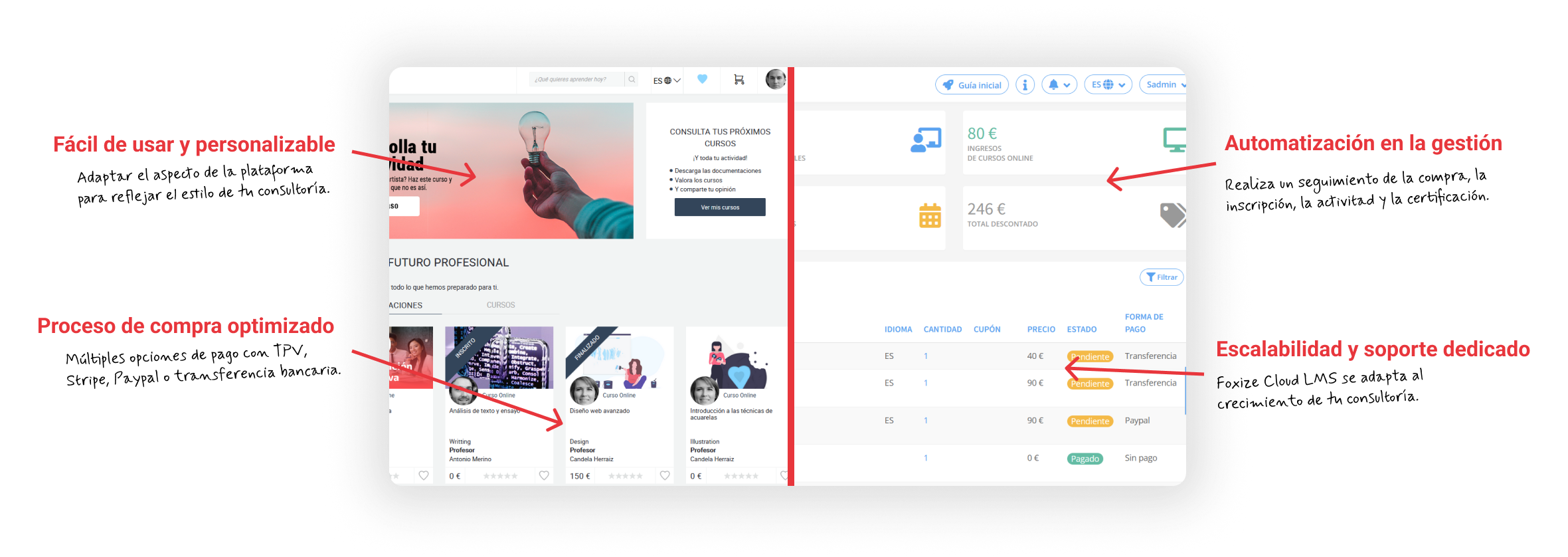Click the '40 €' price cell
Screen dimensions: 1568x557
pyautogui.click(x=1035, y=356)
